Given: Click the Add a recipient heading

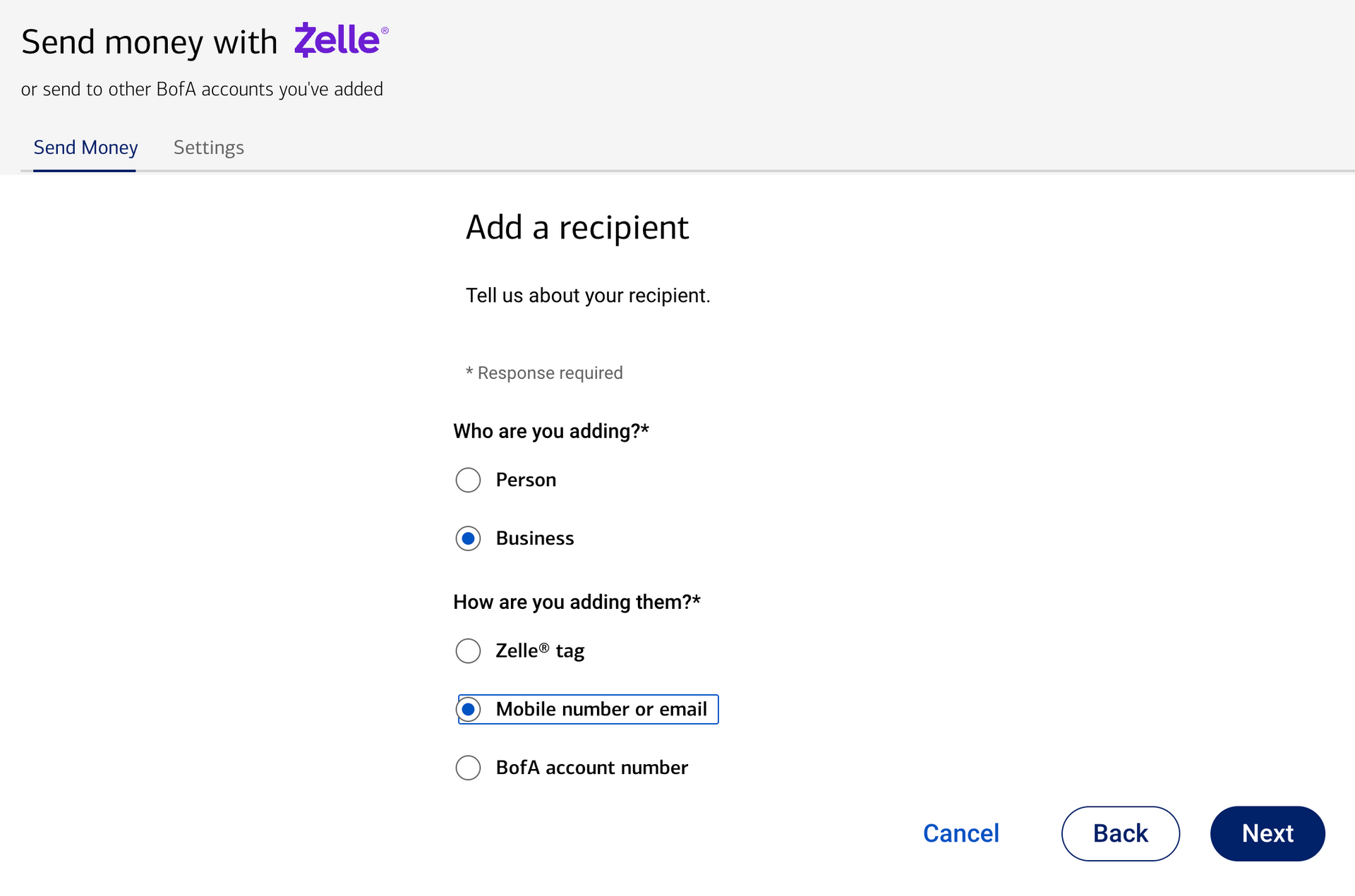Looking at the screenshot, I should [x=577, y=227].
